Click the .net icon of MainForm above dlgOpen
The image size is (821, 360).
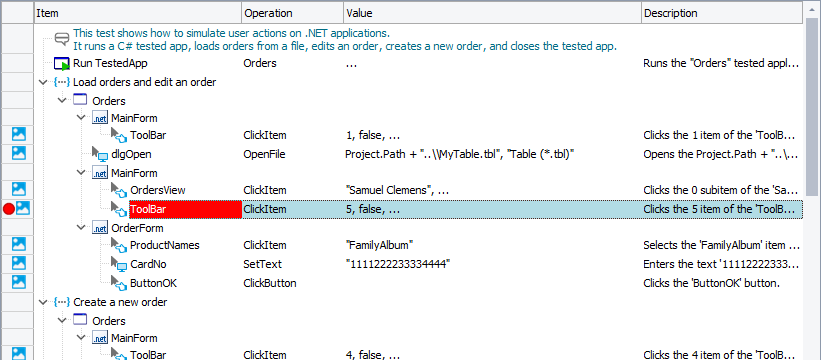coord(99,118)
